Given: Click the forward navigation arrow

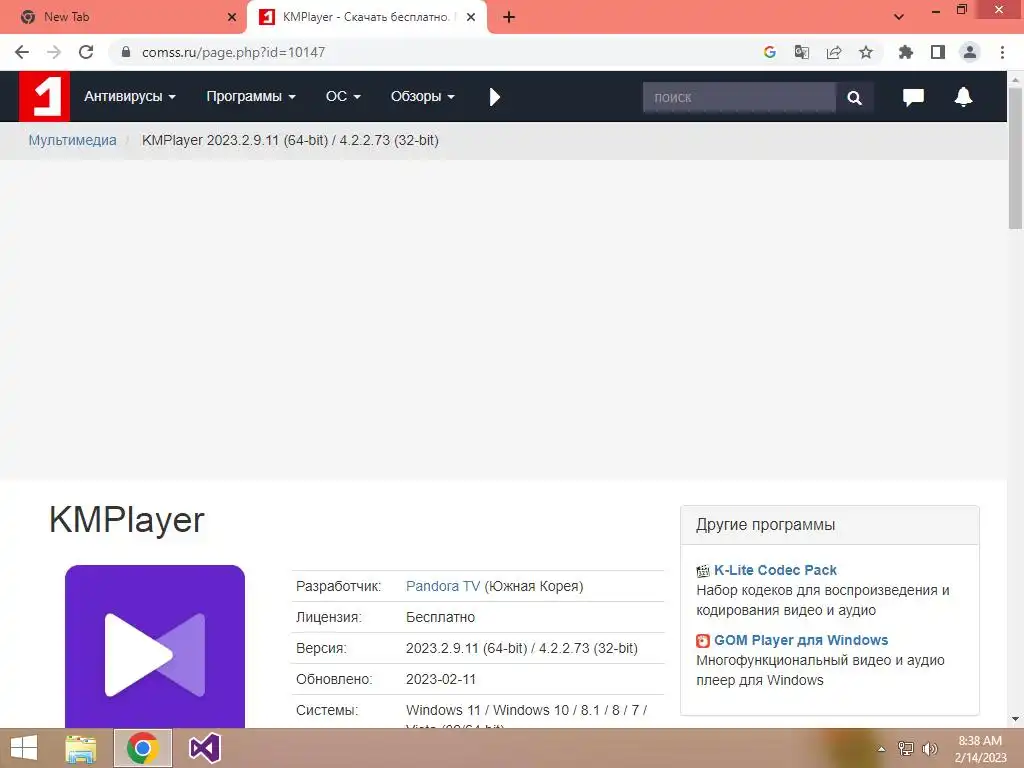Looking at the screenshot, I should point(54,52).
